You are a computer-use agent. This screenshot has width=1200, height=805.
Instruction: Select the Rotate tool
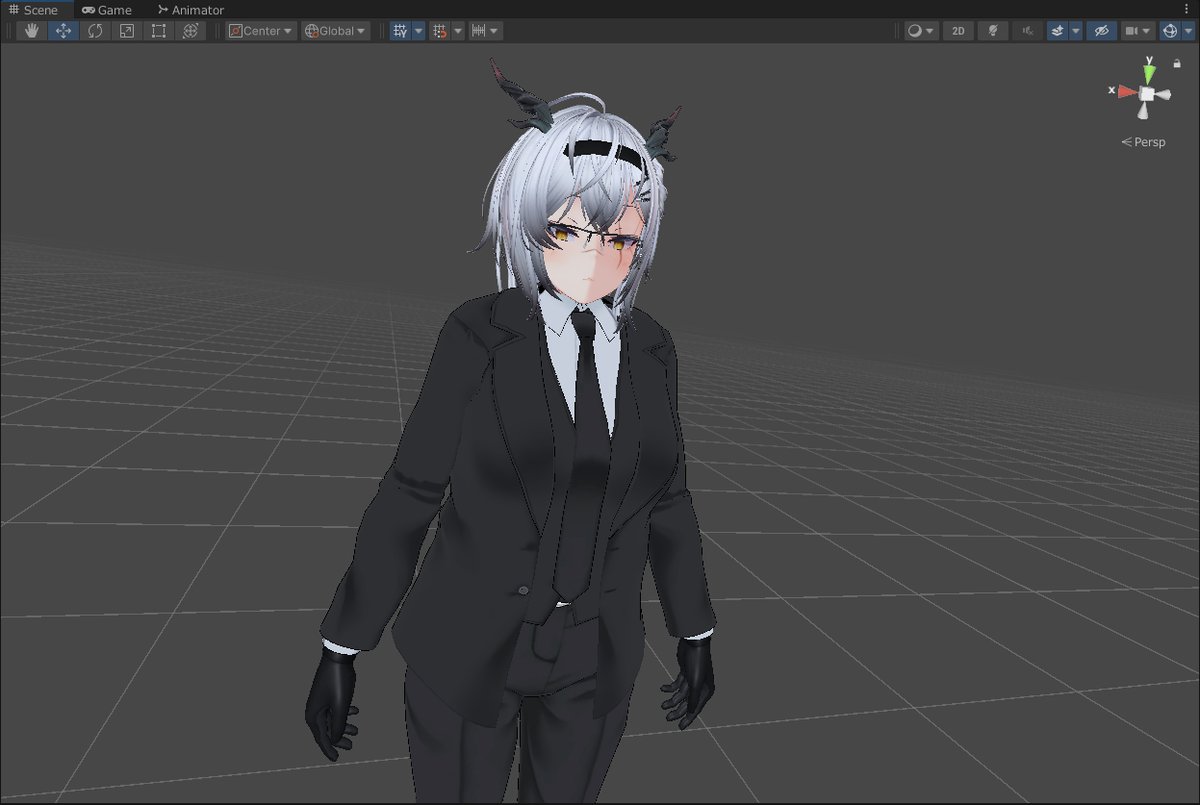(x=95, y=31)
